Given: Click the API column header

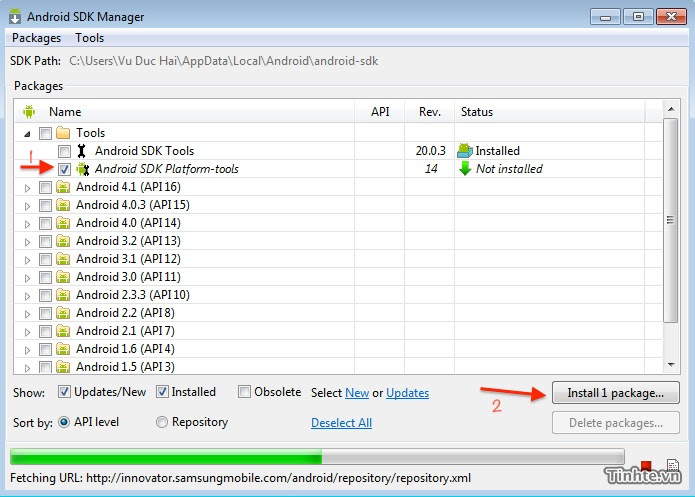Looking at the screenshot, I should coord(379,112).
